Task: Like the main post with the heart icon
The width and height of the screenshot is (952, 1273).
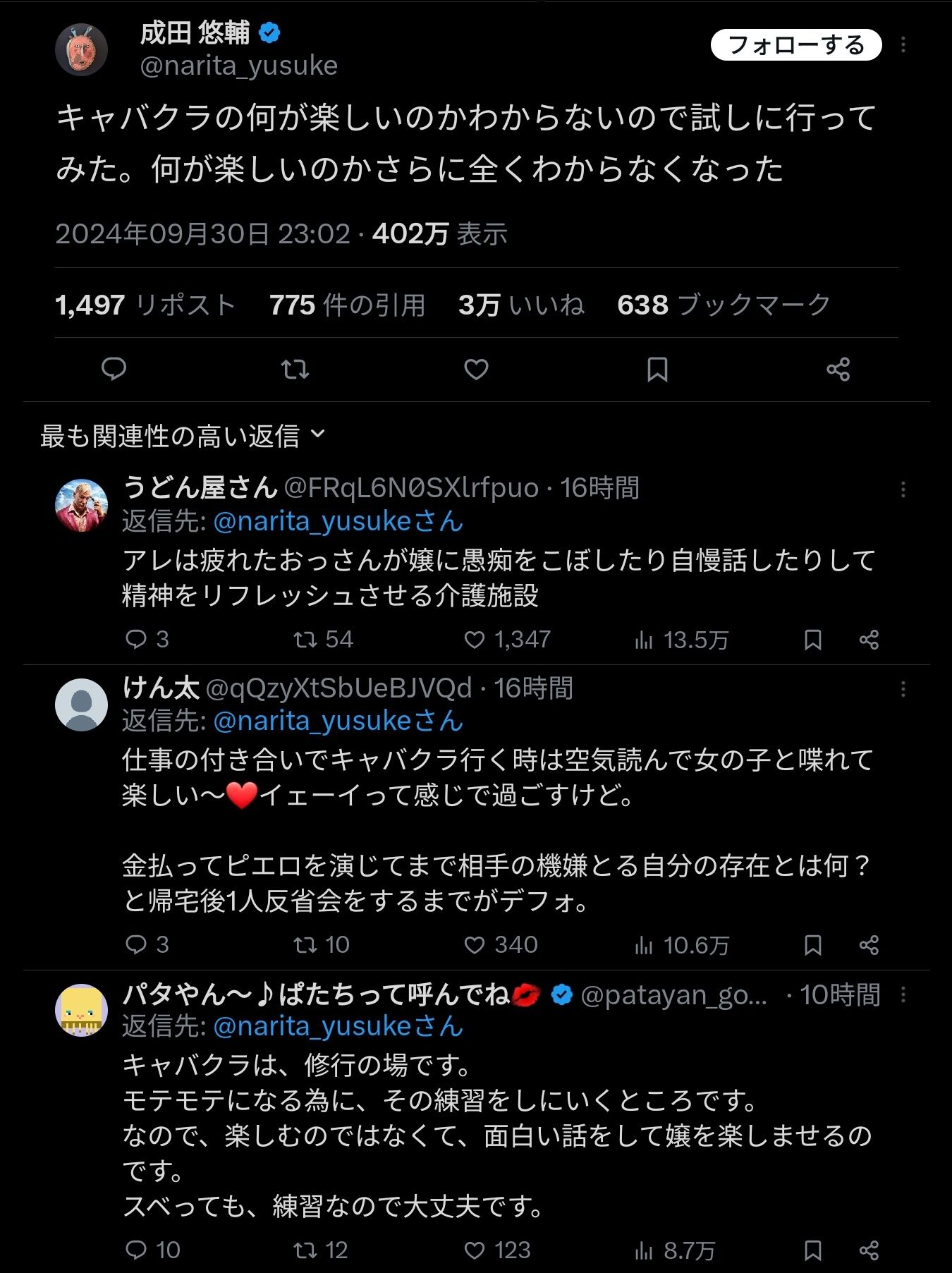Action: point(476,369)
